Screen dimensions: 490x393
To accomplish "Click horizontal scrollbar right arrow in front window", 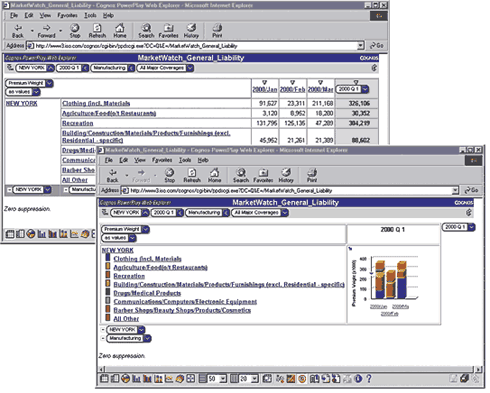I will pyautogui.click(x=479, y=369).
